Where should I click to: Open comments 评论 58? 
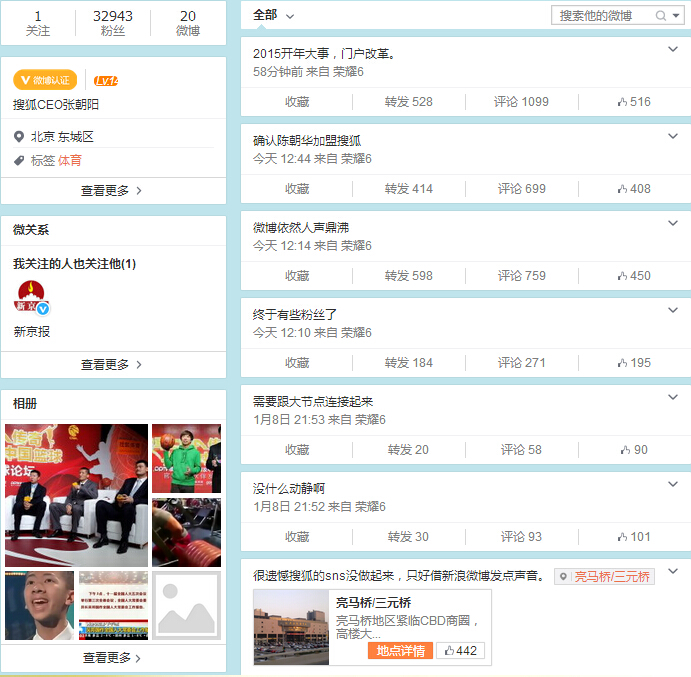(521, 450)
